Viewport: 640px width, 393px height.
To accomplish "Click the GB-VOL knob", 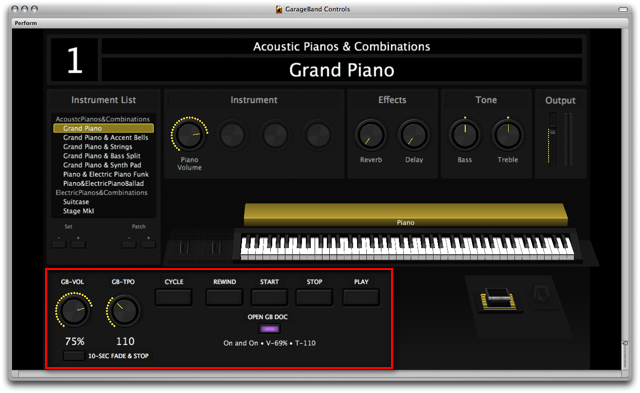I will point(74,311).
